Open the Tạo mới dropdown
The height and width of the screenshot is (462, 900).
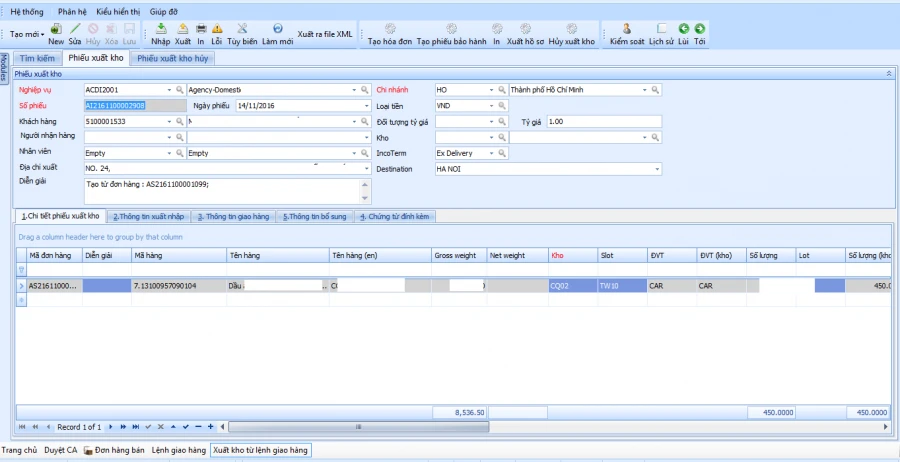[27, 34]
